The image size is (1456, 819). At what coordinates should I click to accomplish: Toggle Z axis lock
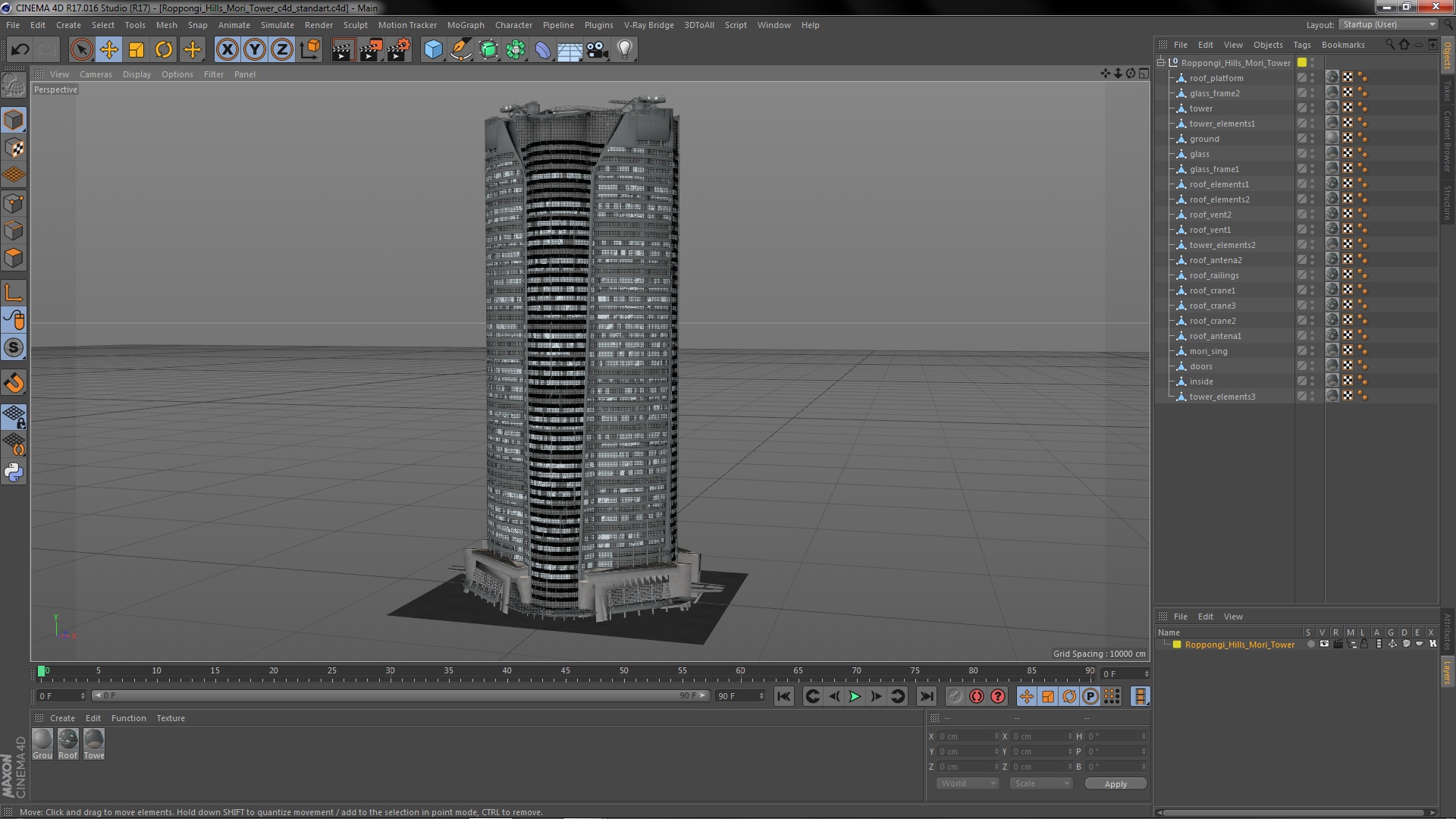coord(282,50)
